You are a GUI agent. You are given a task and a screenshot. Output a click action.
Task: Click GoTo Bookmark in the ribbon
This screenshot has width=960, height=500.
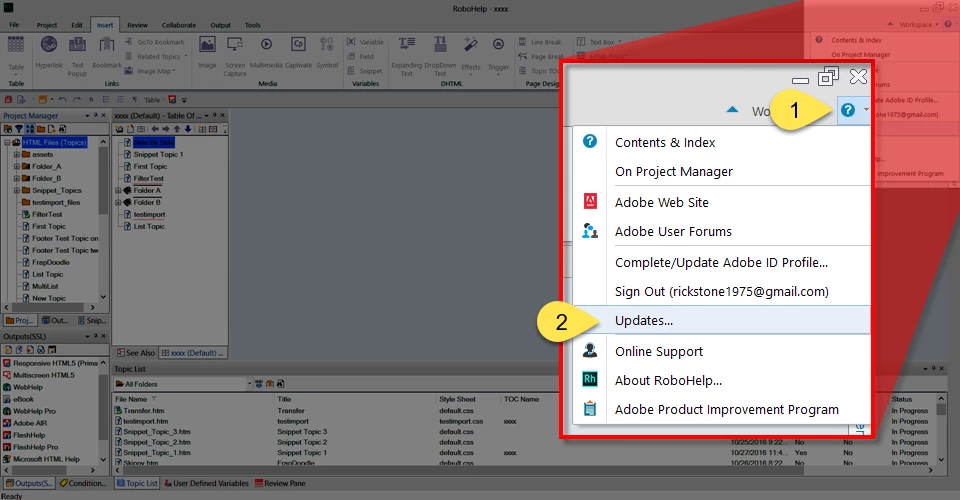click(154, 42)
